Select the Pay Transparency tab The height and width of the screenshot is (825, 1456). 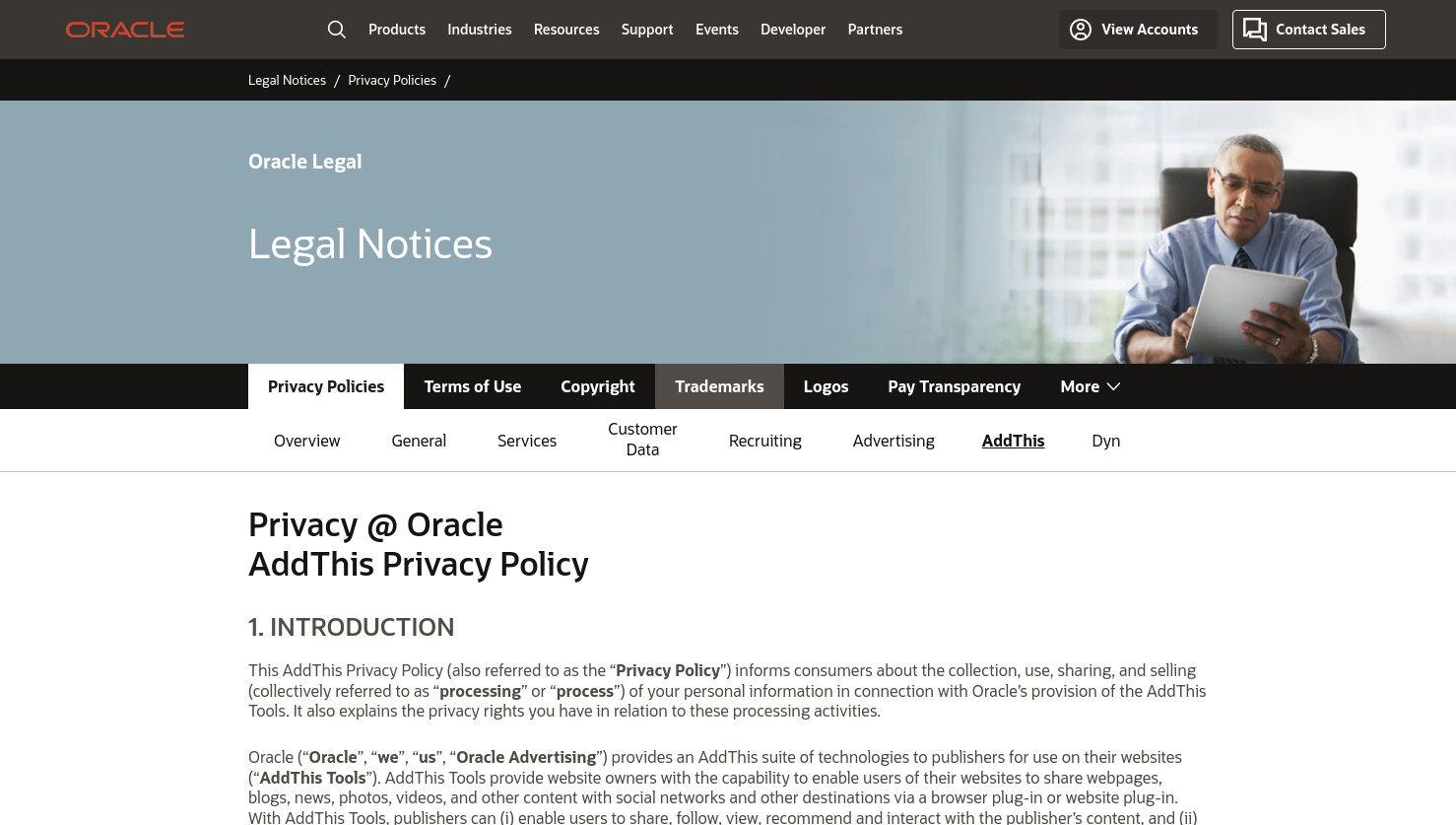pos(955,386)
